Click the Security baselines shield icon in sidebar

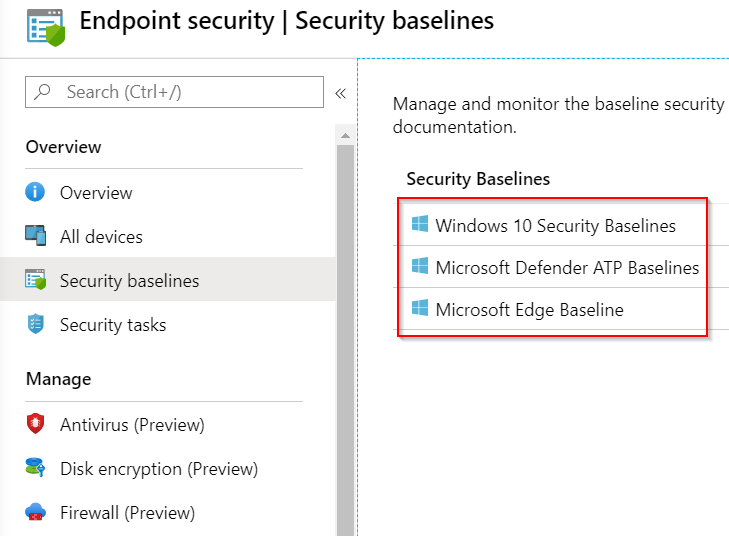(x=35, y=279)
